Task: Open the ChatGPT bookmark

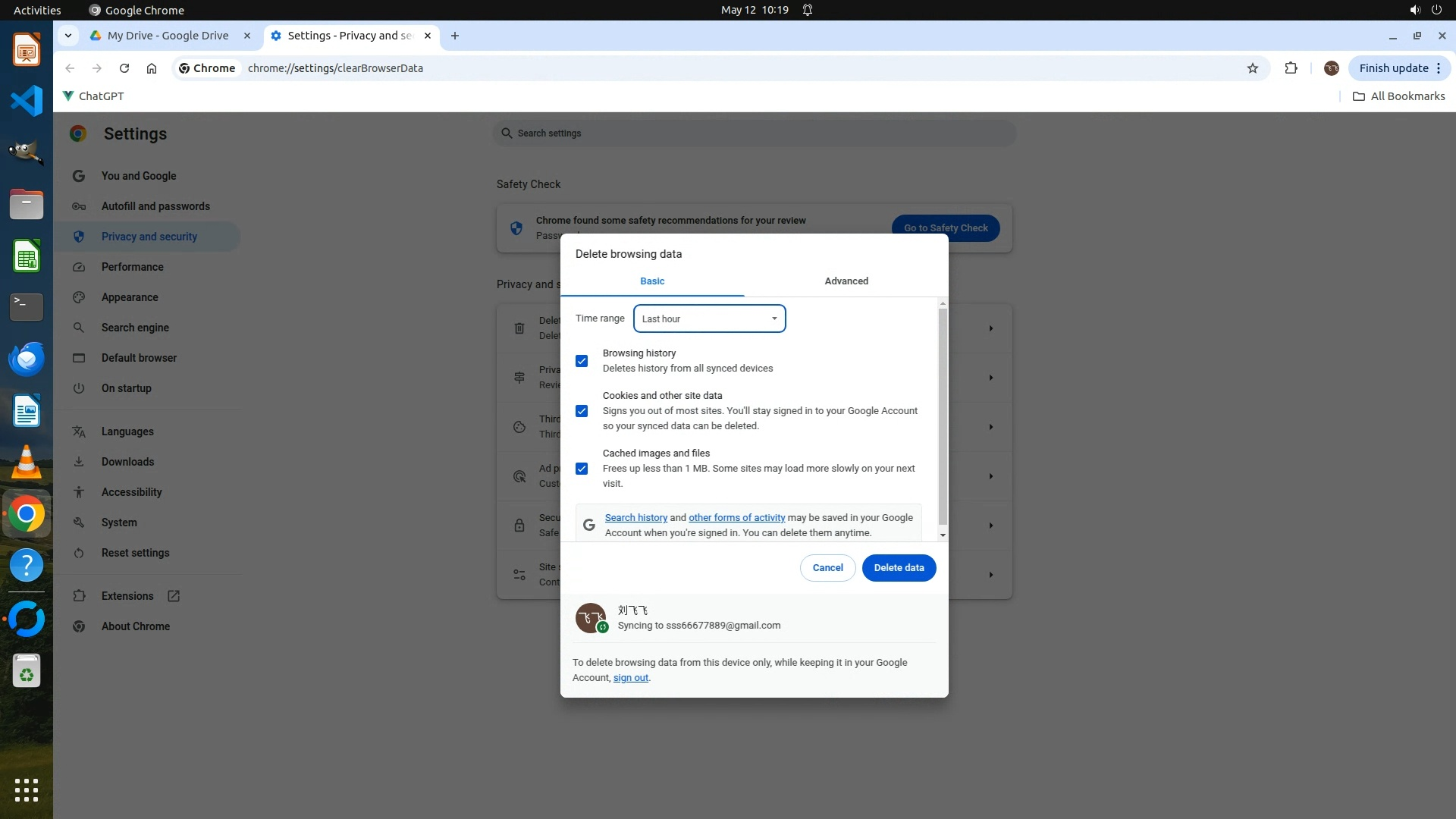Action: pyautogui.click(x=93, y=96)
